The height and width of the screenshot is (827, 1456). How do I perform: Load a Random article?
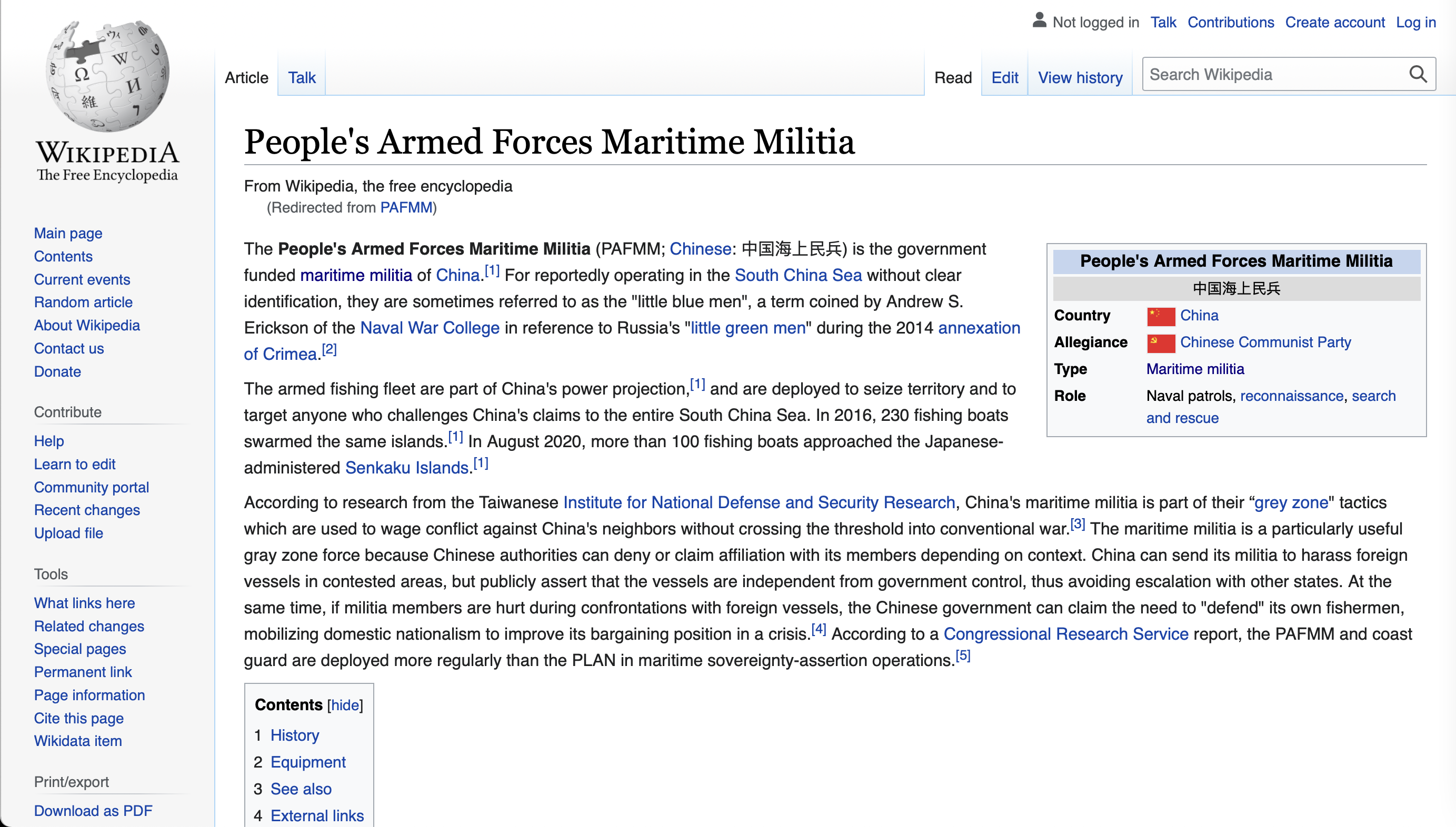[x=83, y=302]
